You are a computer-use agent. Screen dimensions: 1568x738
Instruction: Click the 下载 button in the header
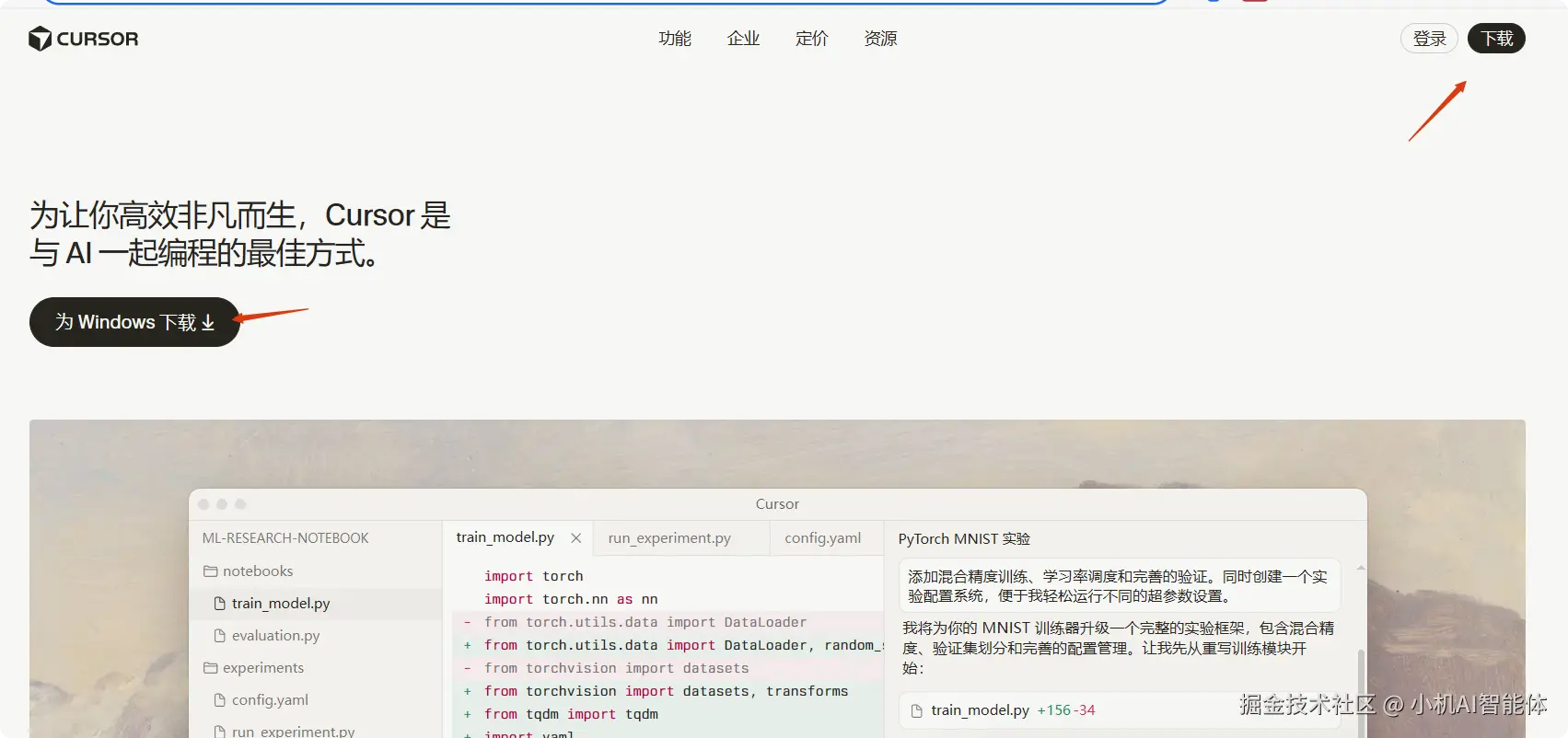point(1496,39)
